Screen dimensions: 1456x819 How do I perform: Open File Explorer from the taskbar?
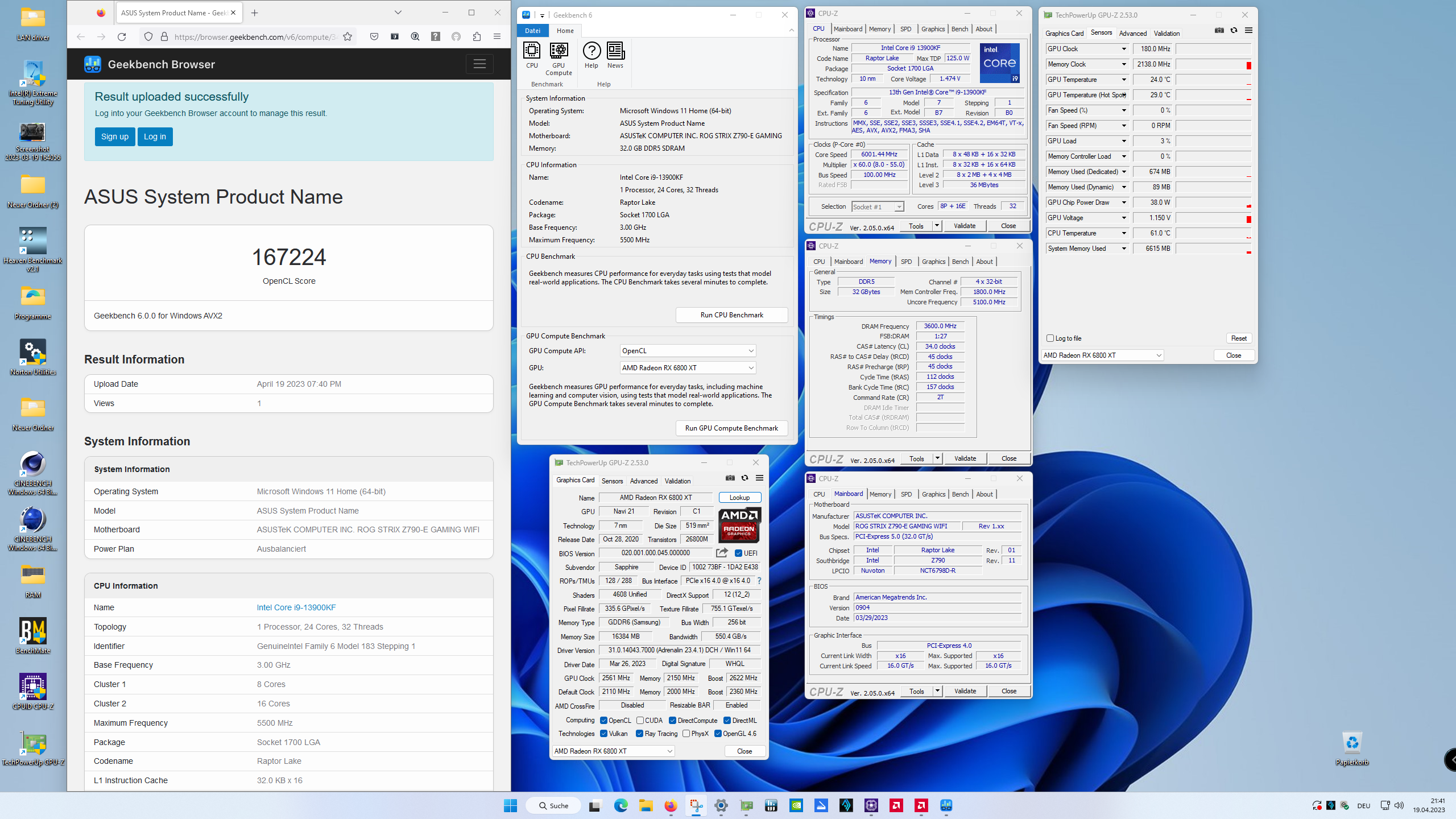646,805
